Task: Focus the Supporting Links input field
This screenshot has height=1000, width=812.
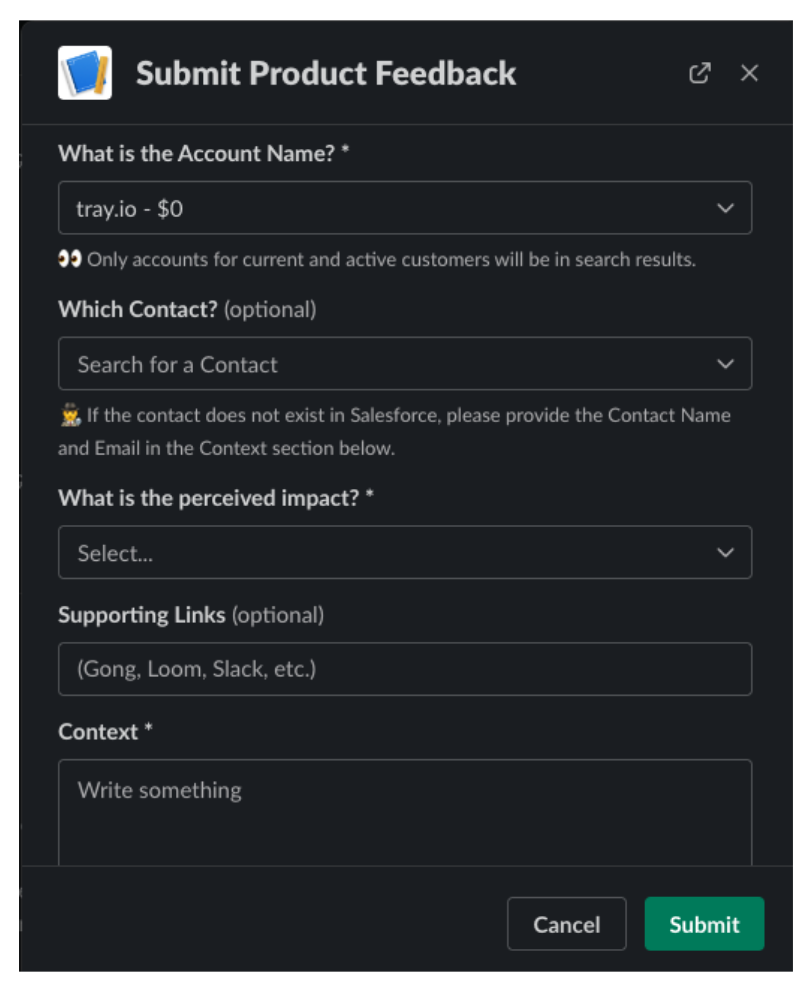Action: (405, 669)
